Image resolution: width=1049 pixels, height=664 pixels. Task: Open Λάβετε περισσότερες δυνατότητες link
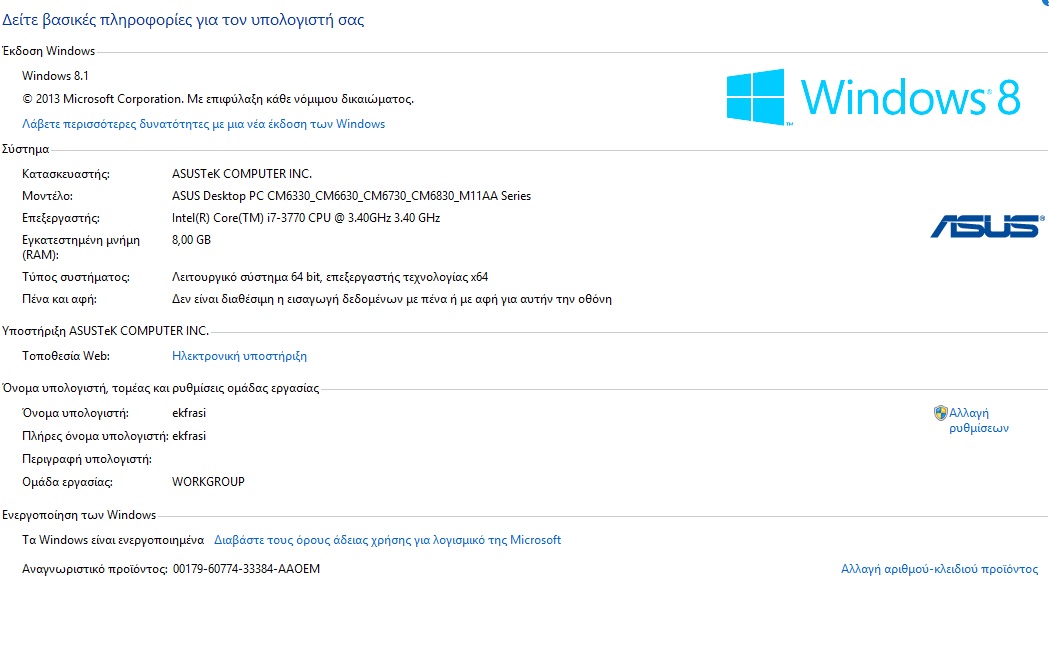[203, 124]
